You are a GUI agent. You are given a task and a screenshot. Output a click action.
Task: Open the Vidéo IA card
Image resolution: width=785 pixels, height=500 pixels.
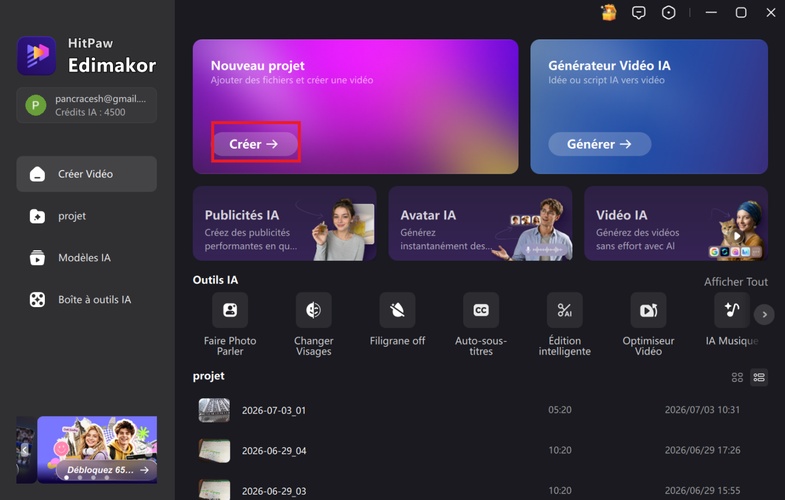pyautogui.click(x=676, y=223)
